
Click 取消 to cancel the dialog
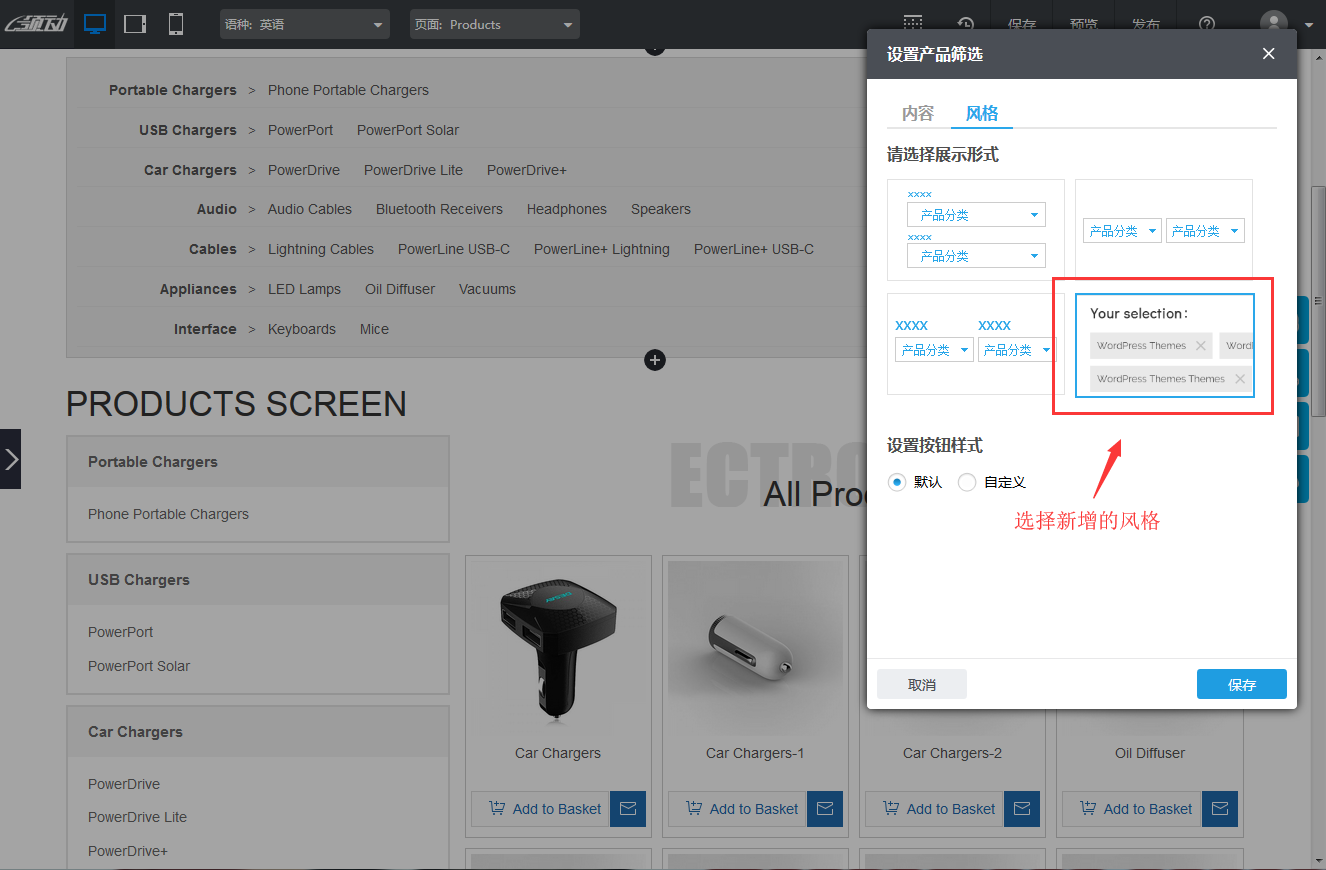(921, 684)
